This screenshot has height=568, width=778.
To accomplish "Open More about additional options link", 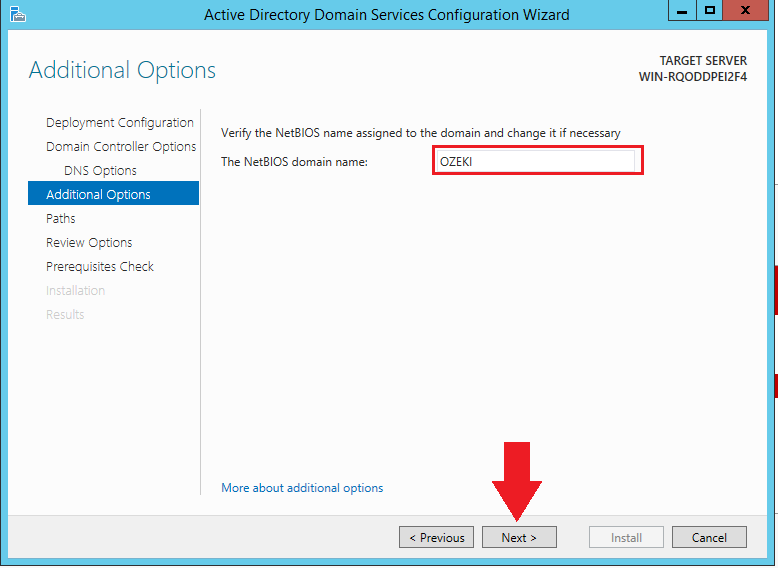I will (x=302, y=488).
